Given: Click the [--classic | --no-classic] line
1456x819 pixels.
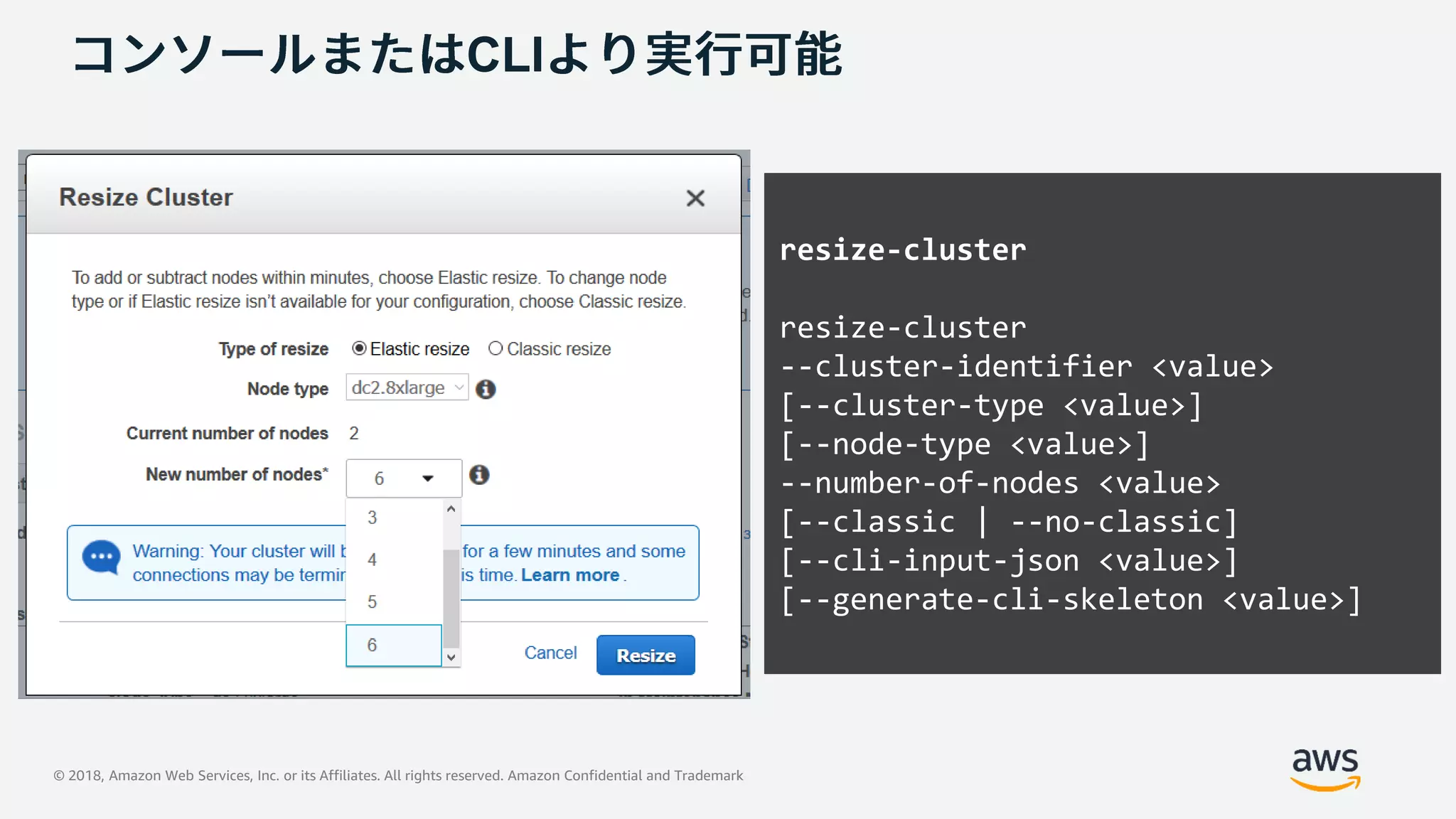Looking at the screenshot, I should (x=1009, y=523).
